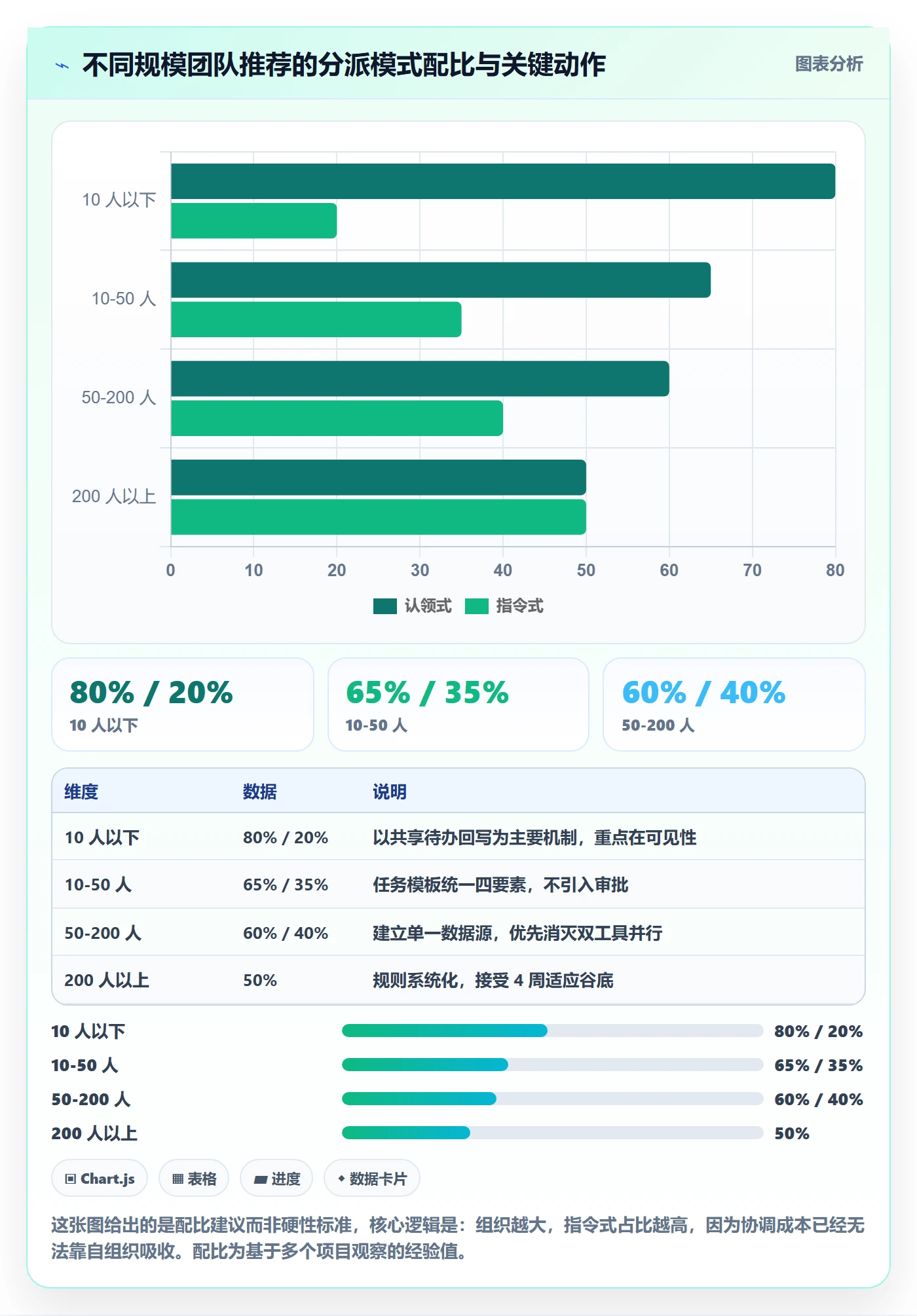Click the 数据卡片 tag chip
This screenshot has height=1316, width=917.
tap(372, 1179)
